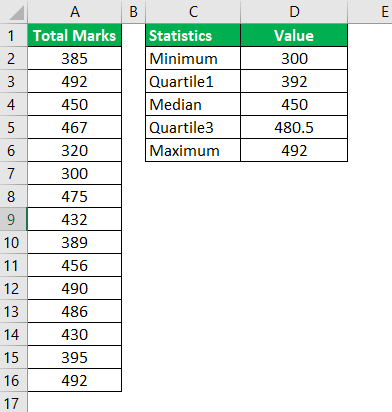This screenshot has height=412, width=392.
Task: Select cell containing 385
Action: 75,58
